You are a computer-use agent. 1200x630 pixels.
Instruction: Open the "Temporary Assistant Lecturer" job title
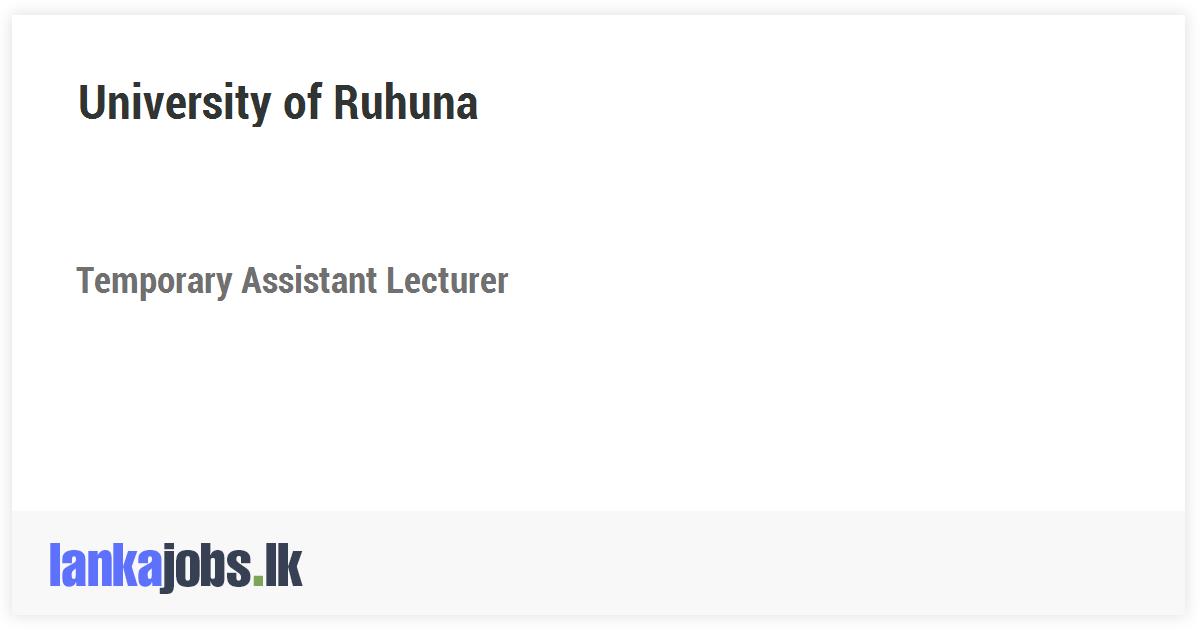(x=292, y=281)
